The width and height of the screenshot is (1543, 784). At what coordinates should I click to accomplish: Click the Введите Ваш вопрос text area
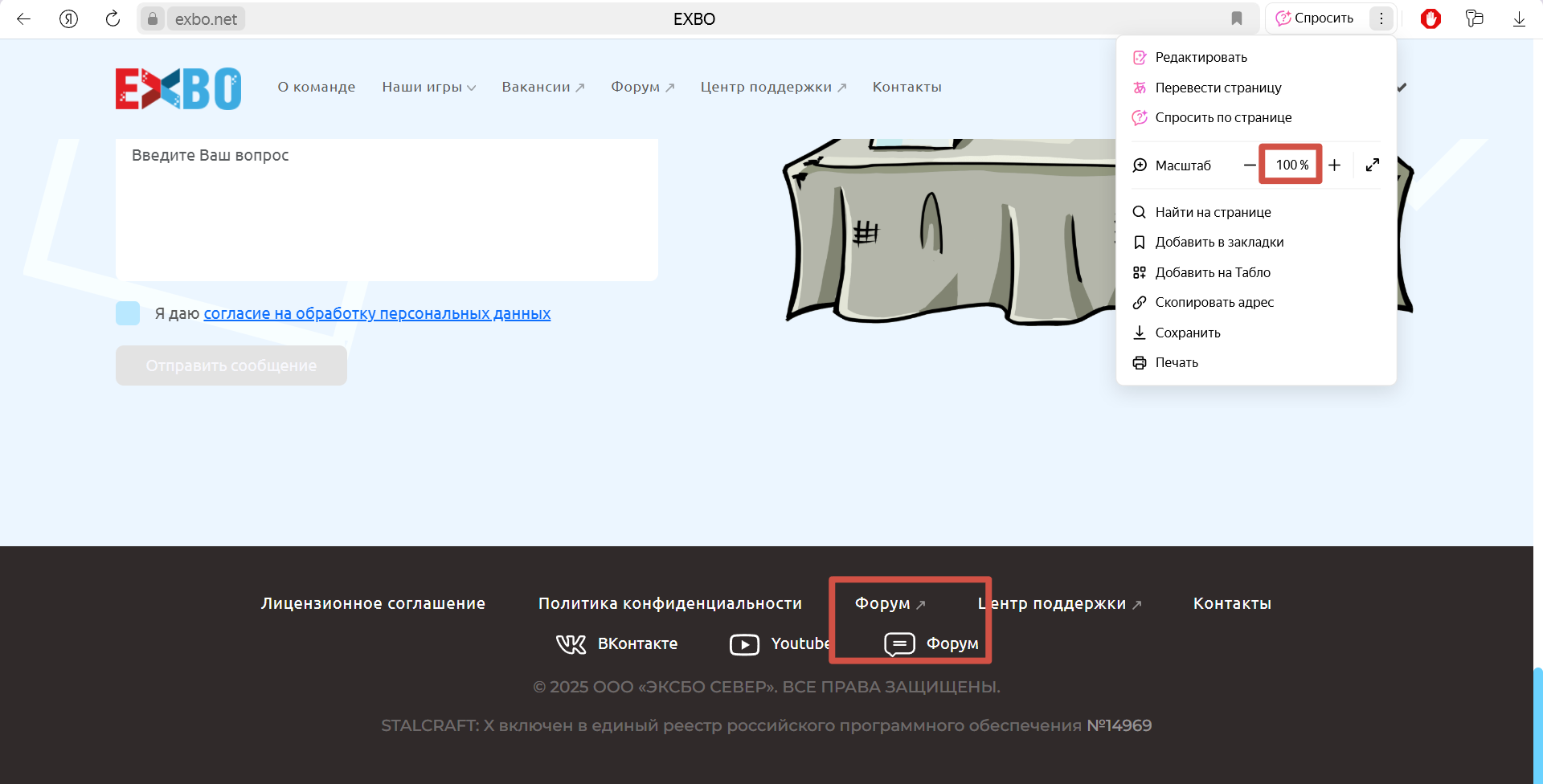tap(387, 210)
